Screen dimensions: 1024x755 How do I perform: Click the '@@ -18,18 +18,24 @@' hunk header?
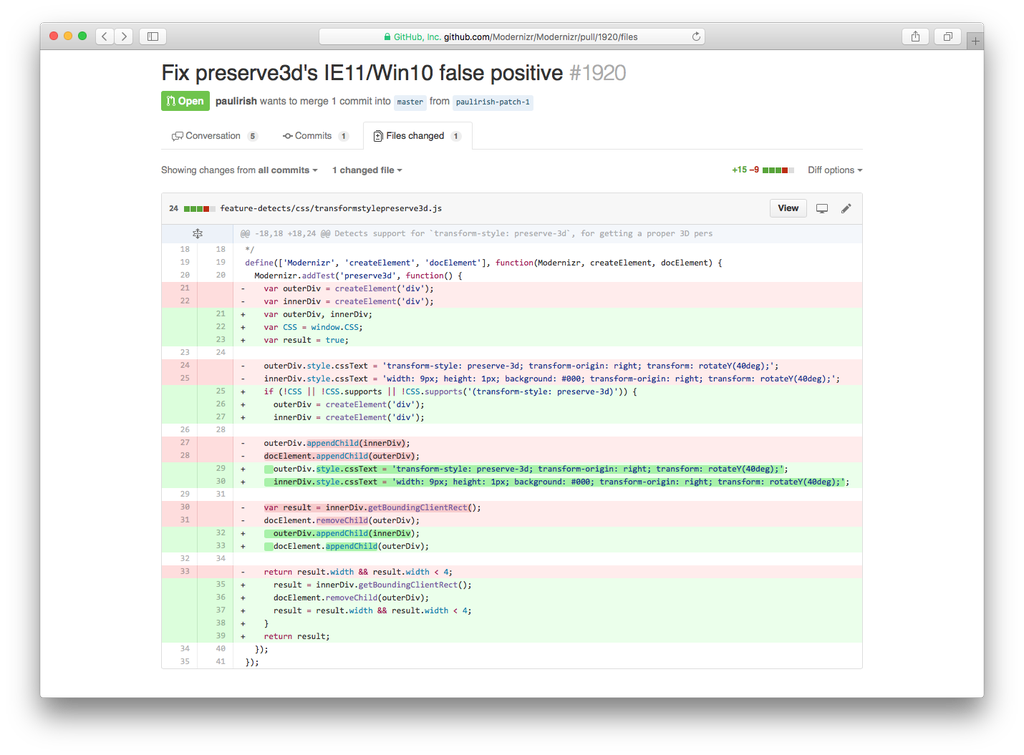coord(547,234)
